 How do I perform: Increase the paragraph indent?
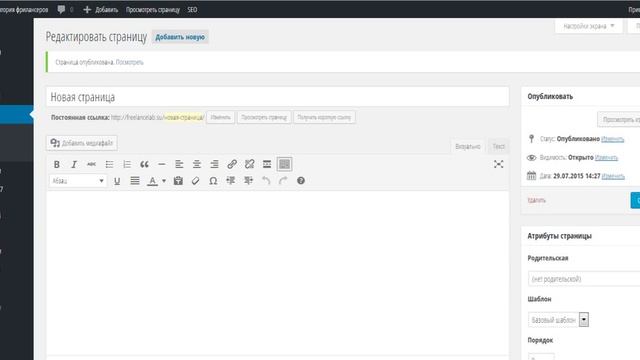248,181
